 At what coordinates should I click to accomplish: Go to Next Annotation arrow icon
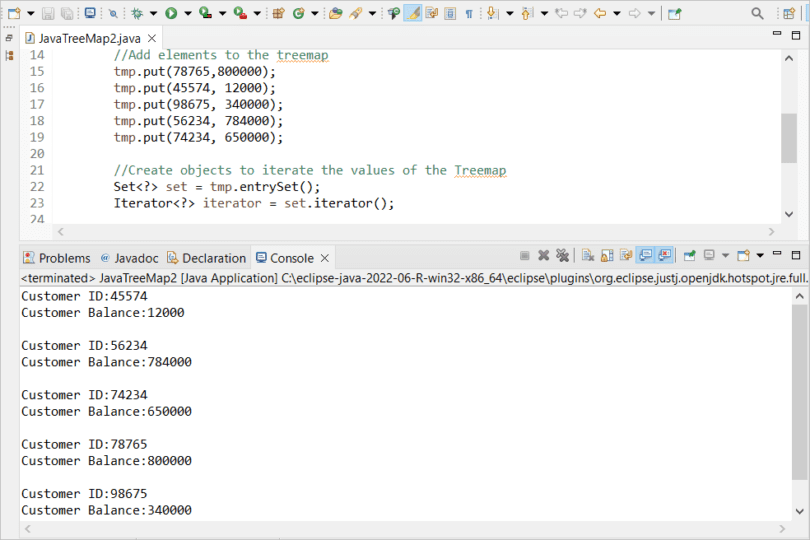coord(492,13)
